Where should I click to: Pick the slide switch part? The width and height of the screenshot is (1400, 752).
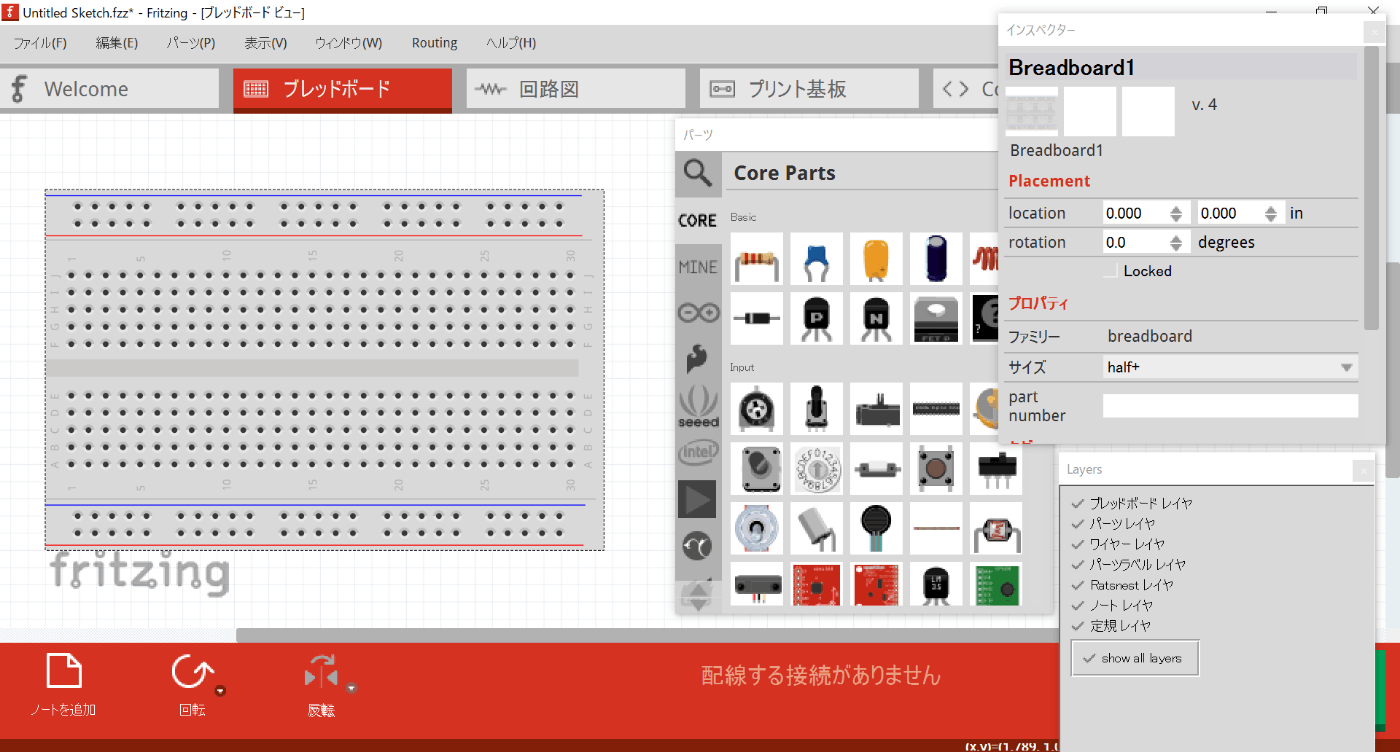click(996, 468)
